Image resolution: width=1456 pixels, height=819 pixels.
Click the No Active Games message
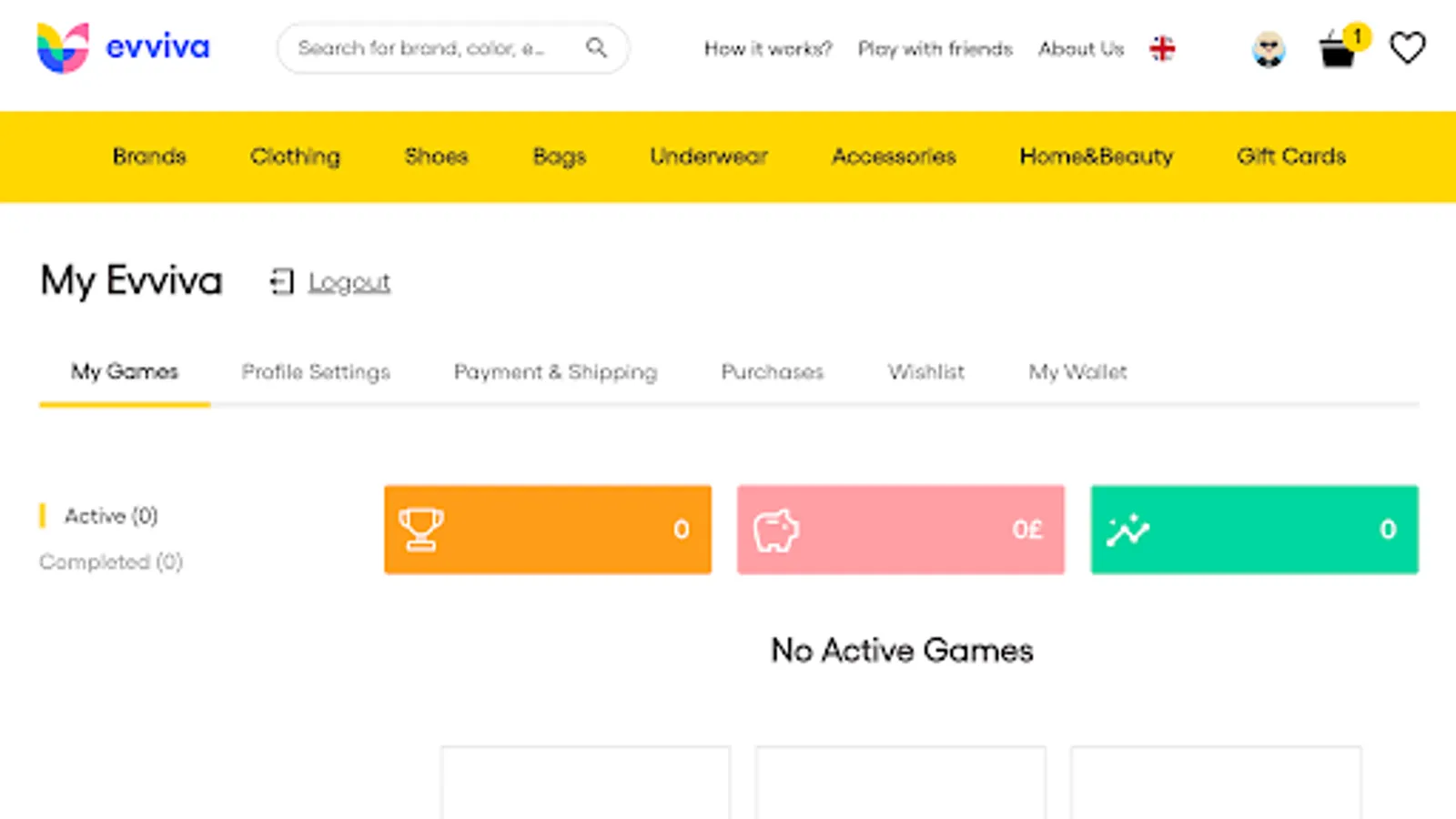902,651
